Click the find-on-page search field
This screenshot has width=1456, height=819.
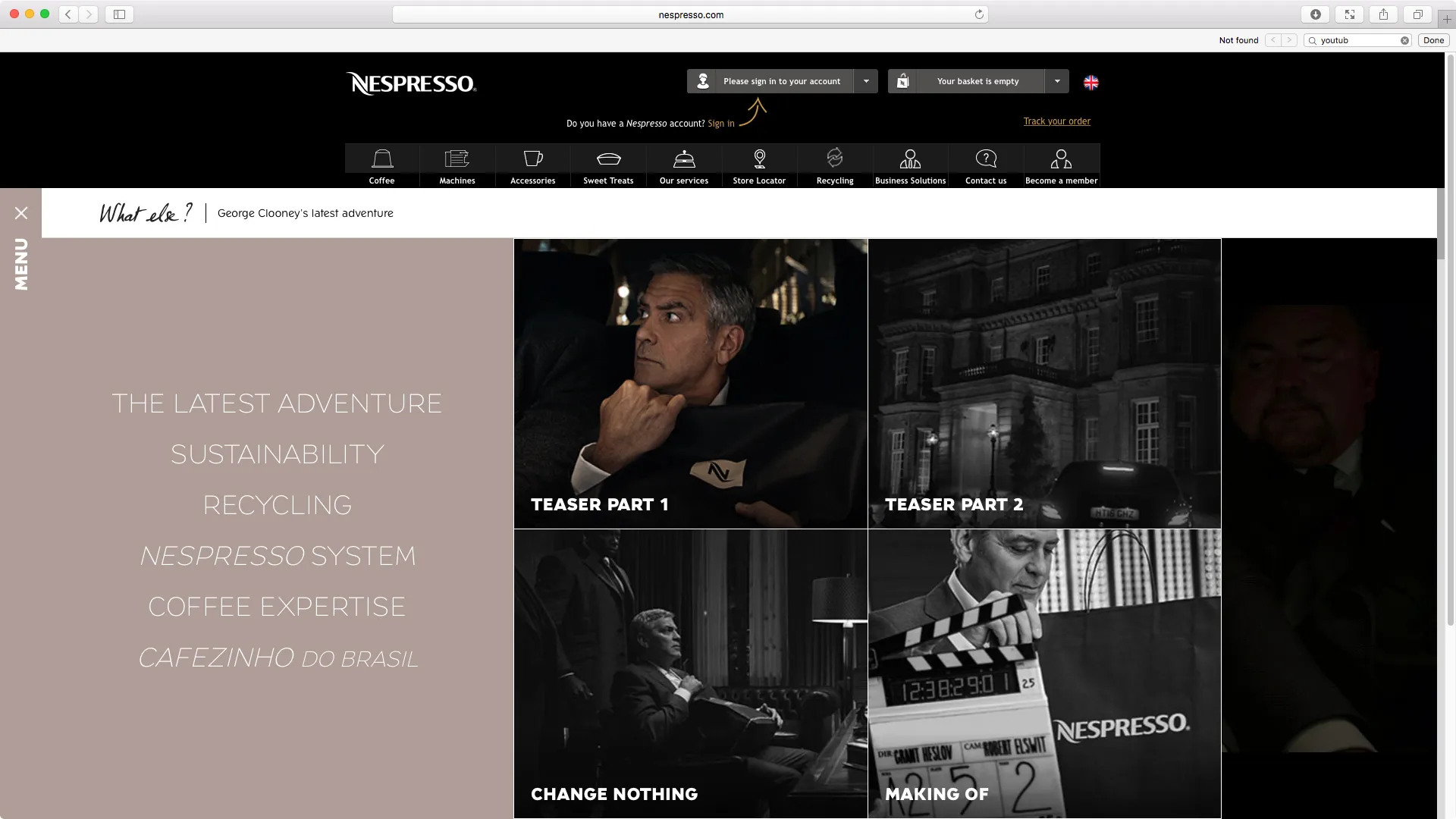1357,40
